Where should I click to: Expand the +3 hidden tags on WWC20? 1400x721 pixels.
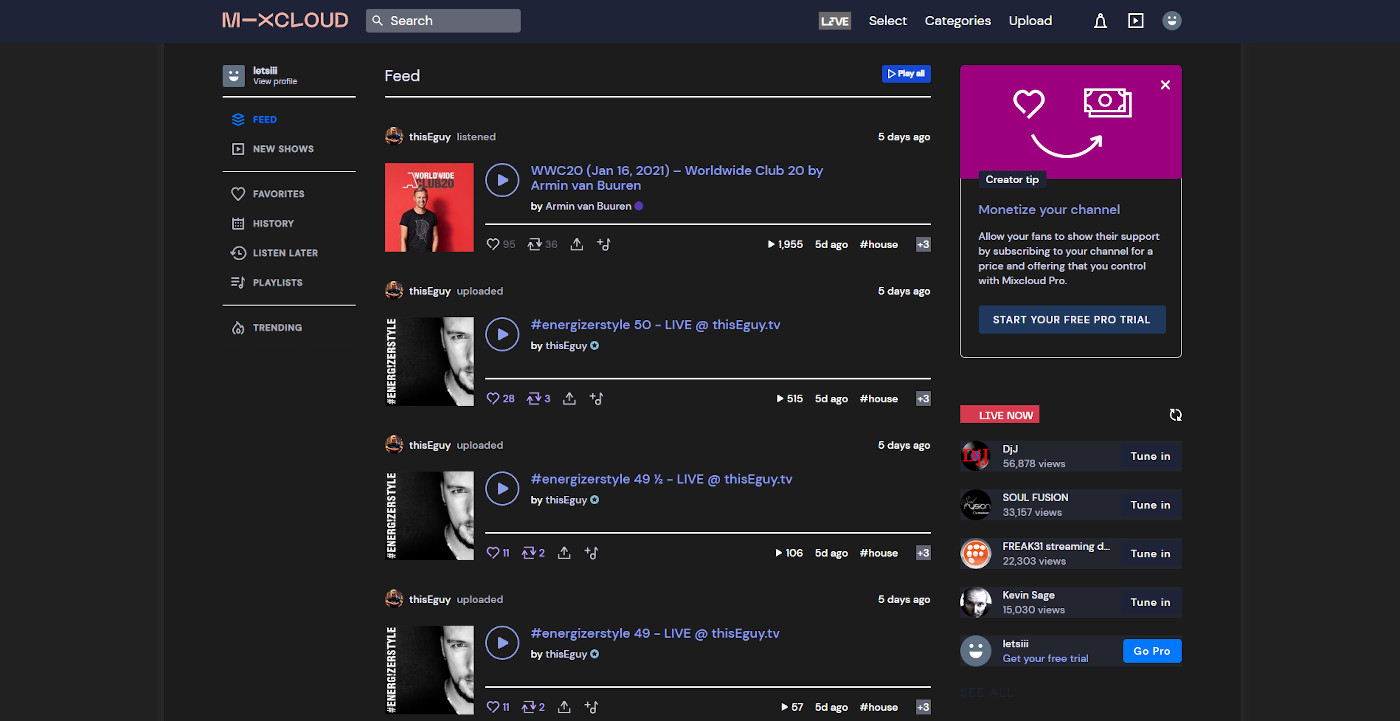(x=922, y=243)
